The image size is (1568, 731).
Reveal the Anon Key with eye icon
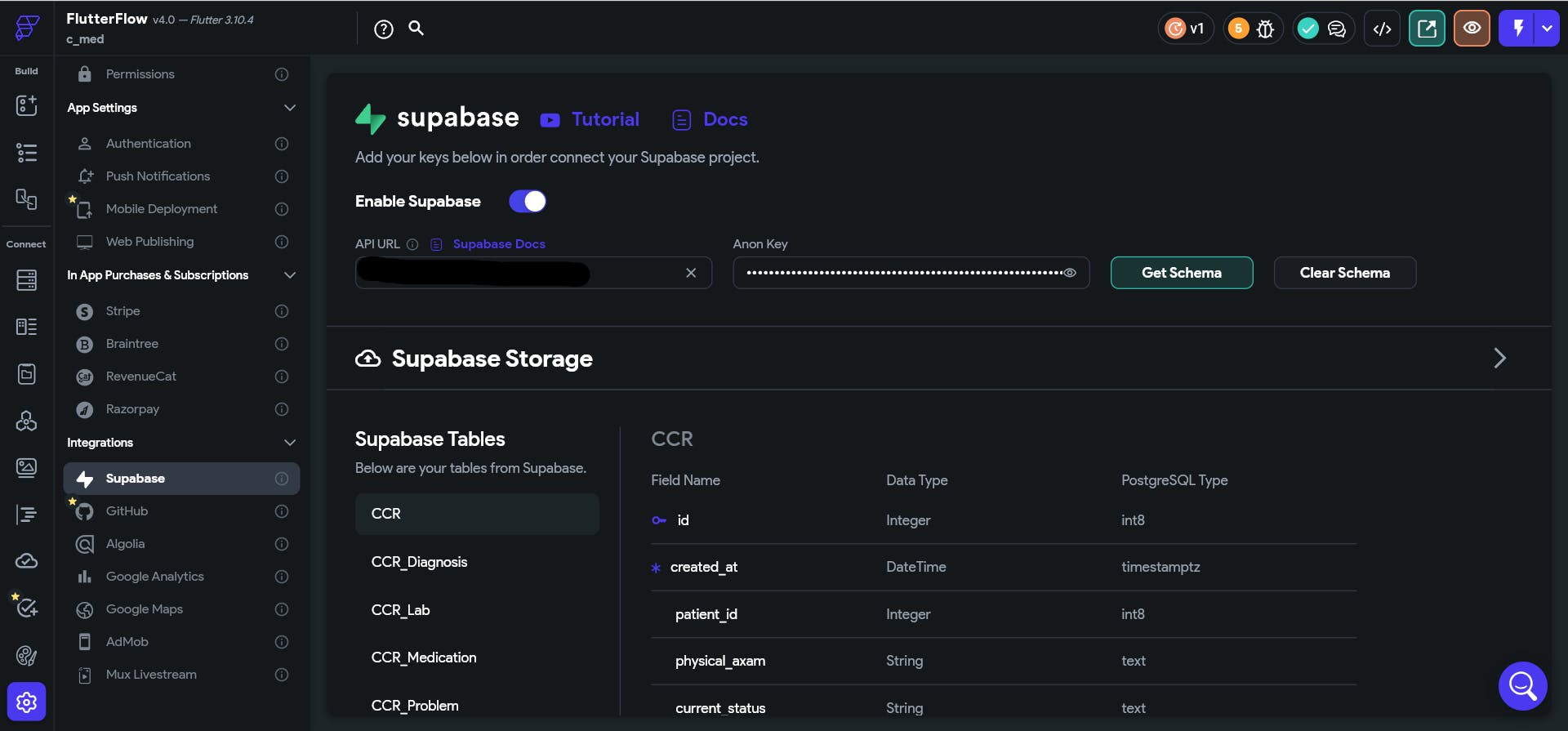coord(1070,273)
